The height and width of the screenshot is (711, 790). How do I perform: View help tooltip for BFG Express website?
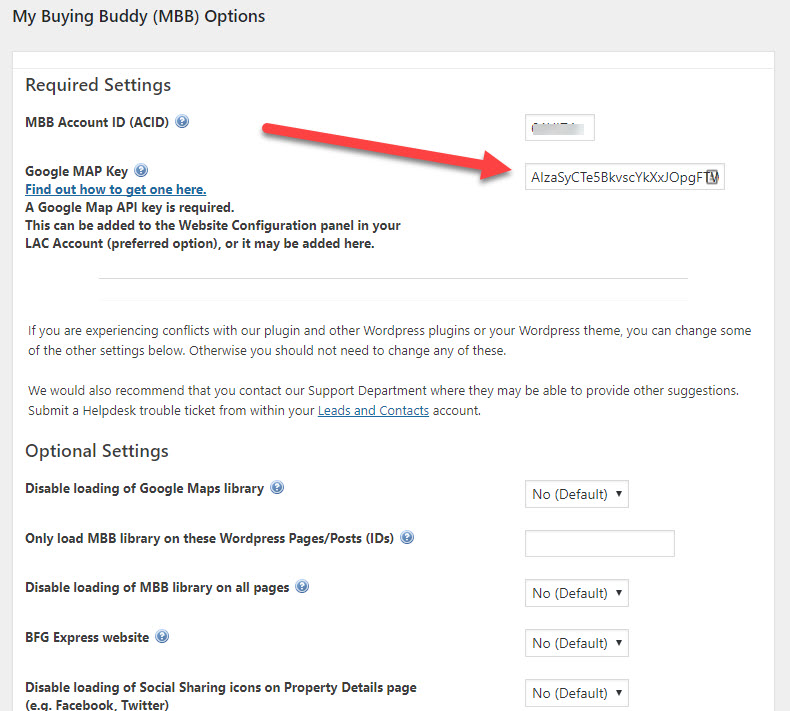pyautogui.click(x=162, y=637)
